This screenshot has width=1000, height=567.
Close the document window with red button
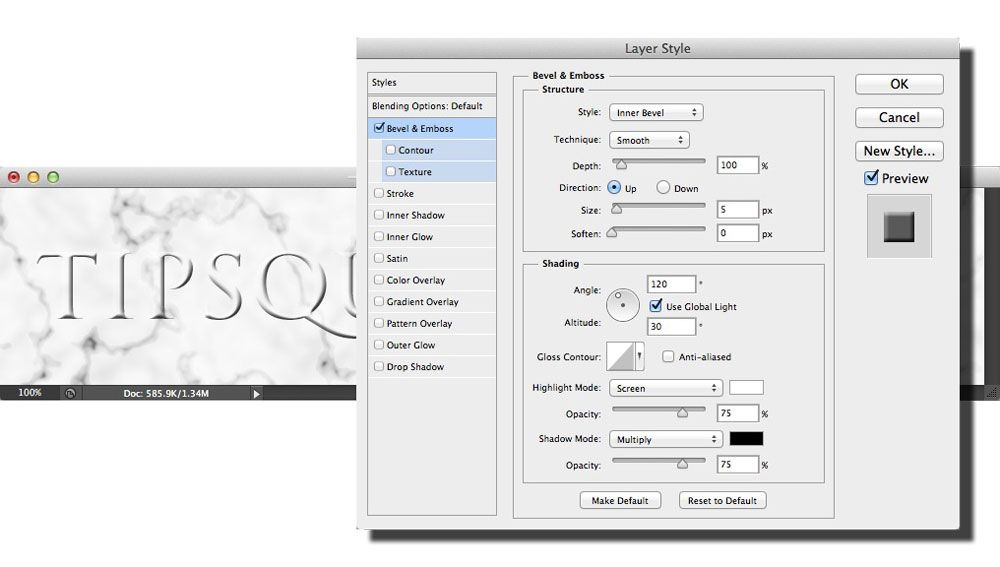click(x=13, y=177)
